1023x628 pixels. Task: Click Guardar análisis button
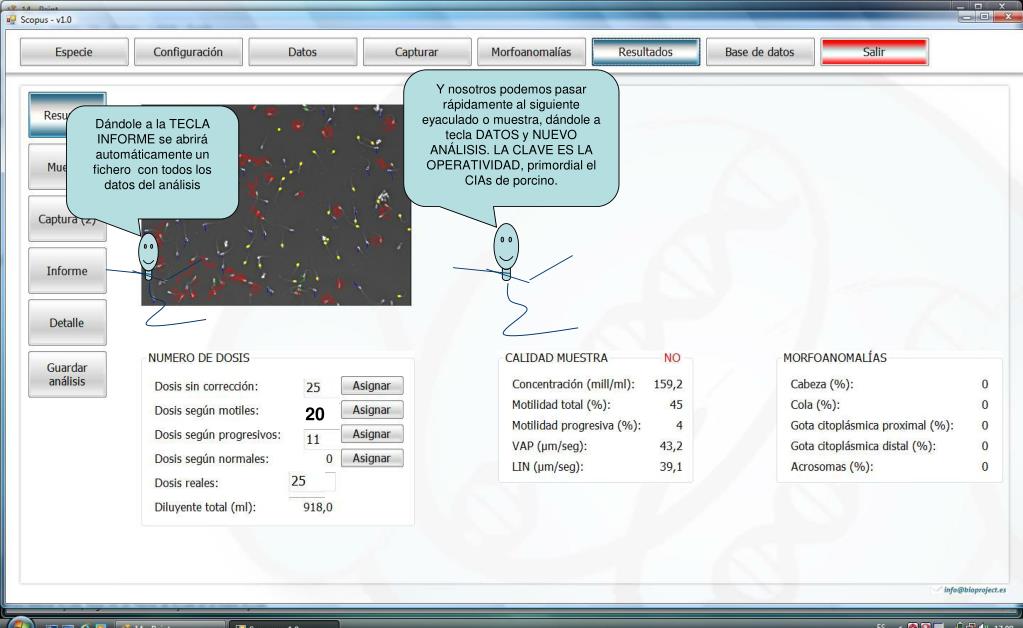[67, 374]
